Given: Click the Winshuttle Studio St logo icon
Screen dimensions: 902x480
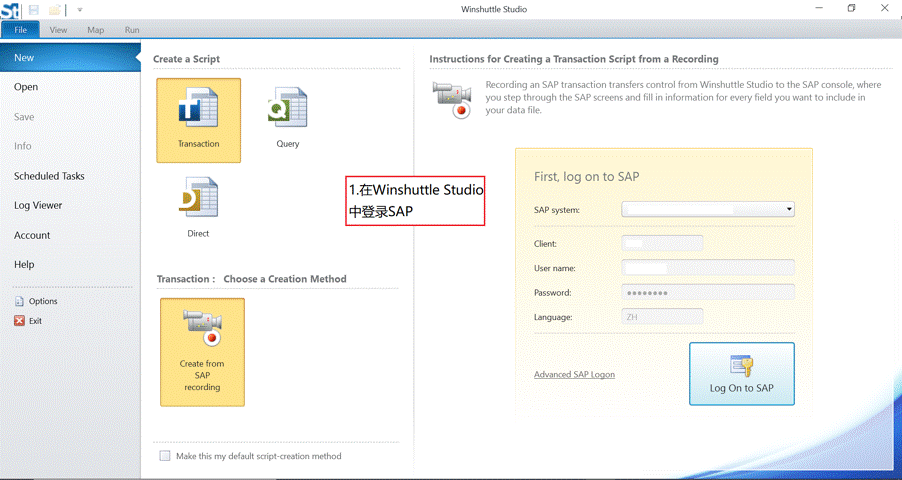Looking at the screenshot, I should (x=10, y=10).
